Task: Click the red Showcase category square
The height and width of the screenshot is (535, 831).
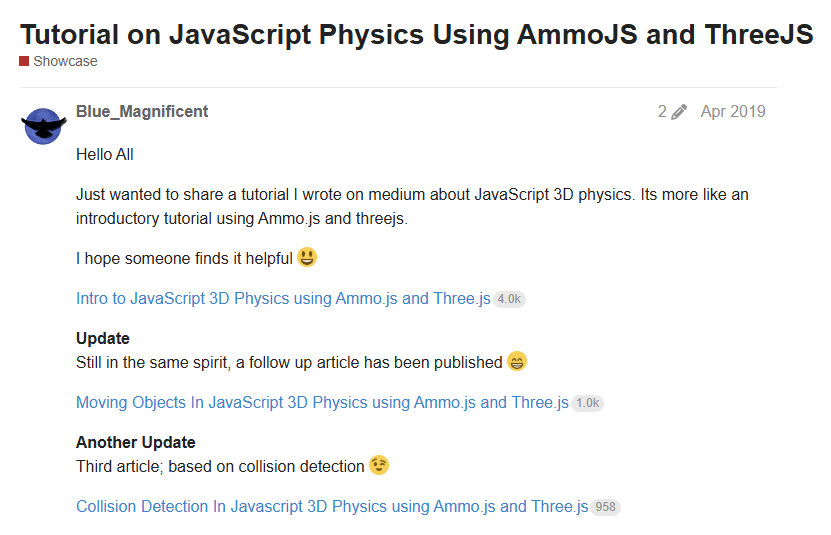Action: coord(24,62)
